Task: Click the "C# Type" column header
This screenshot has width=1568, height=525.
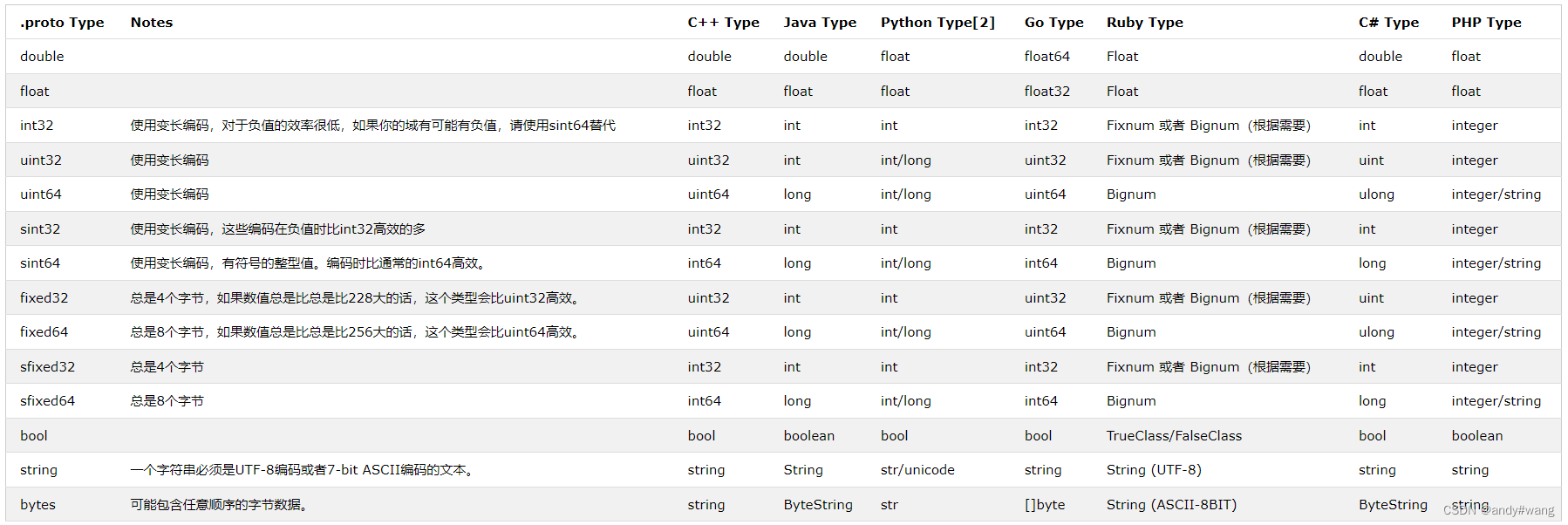Action: pyautogui.click(x=1388, y=23)
